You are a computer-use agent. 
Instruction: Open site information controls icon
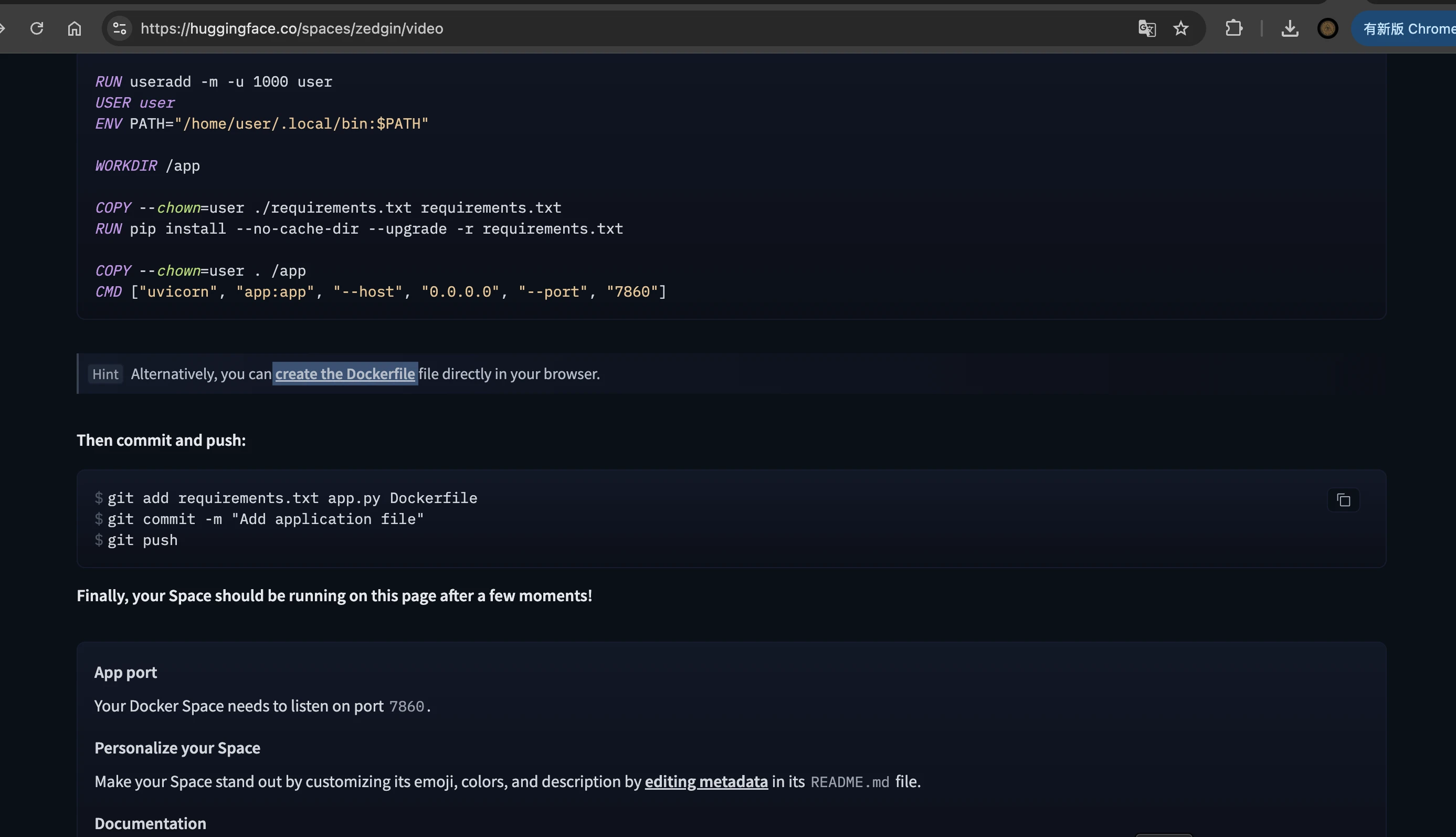click(120, 28)
